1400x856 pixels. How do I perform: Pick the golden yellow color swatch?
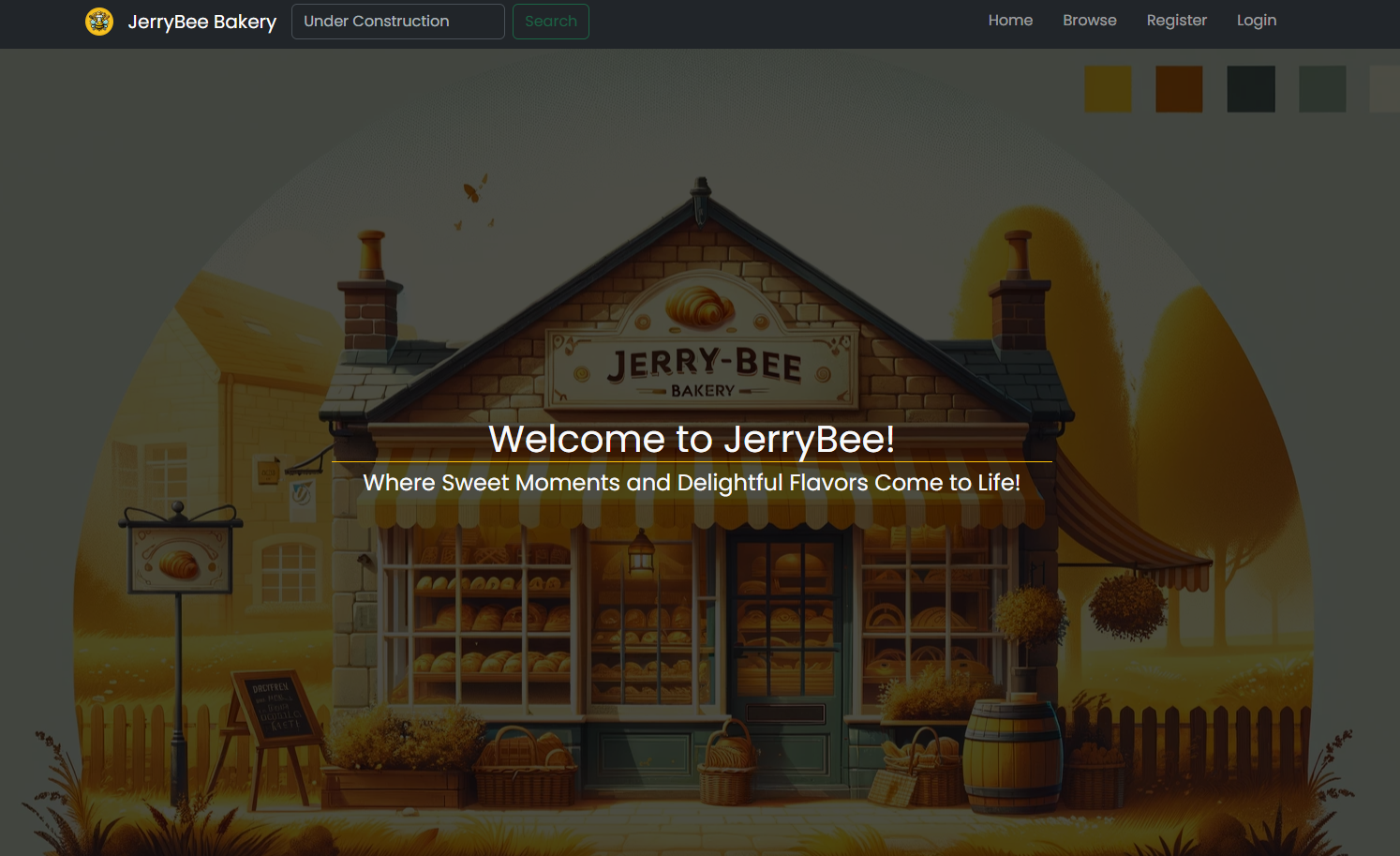pos(1108,89)
